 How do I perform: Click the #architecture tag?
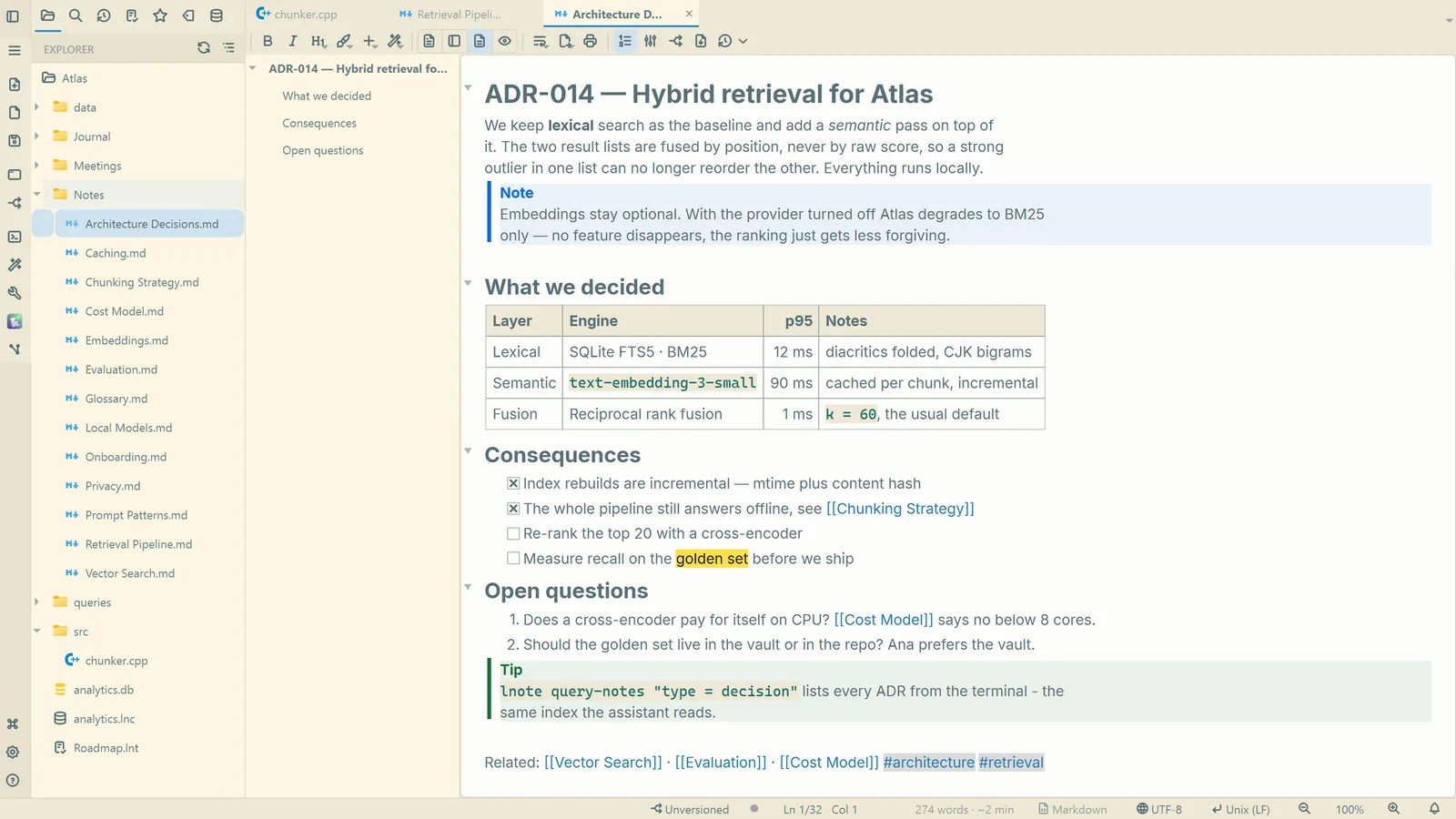pyautogui.click(x=929, y=763)
